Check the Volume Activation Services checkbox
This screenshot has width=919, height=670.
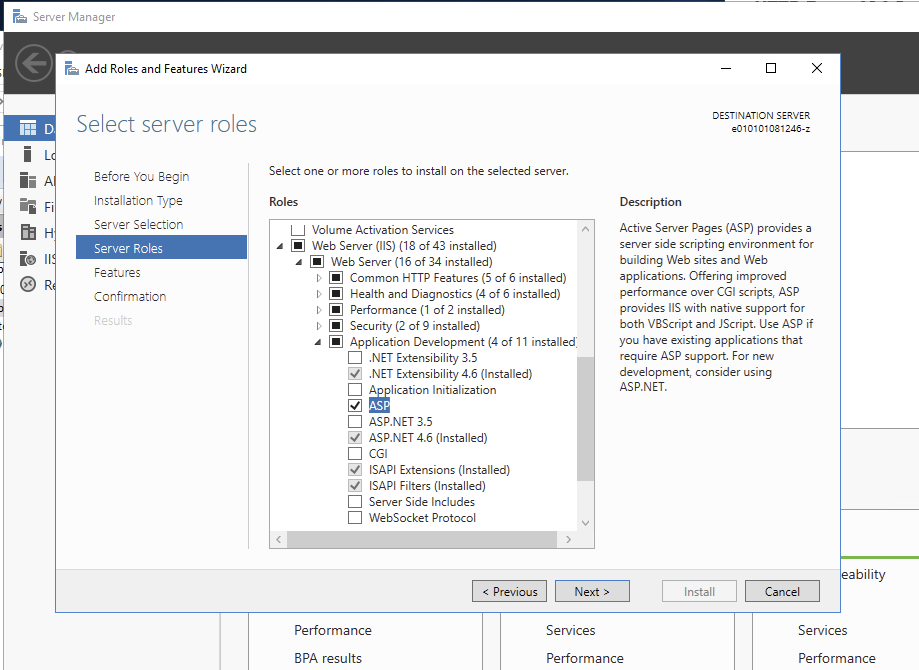(298, 229)
